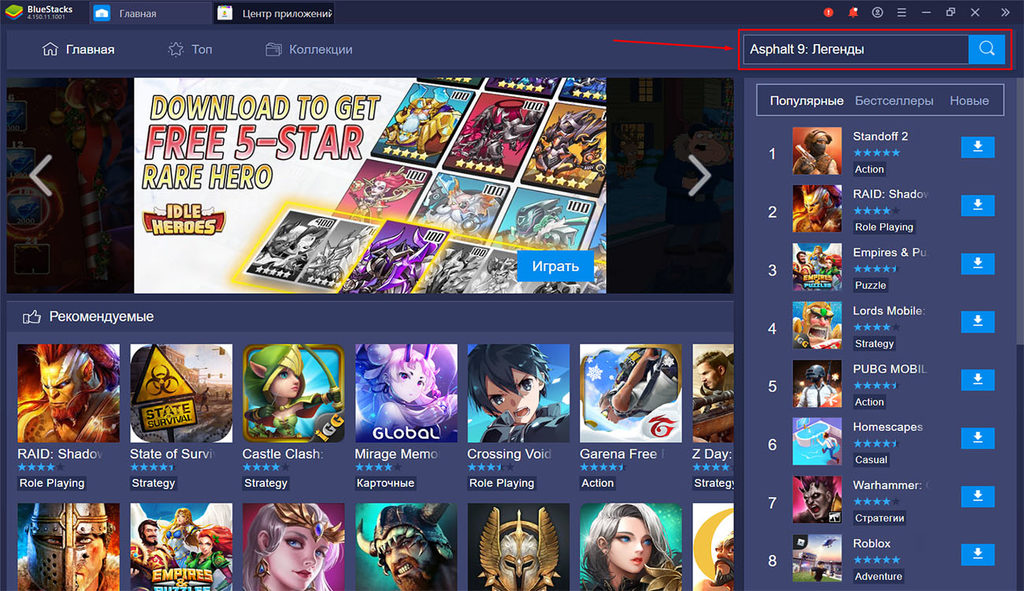
Task: Open Crossing Void recommended icon
Action: (x=519, y=393)
